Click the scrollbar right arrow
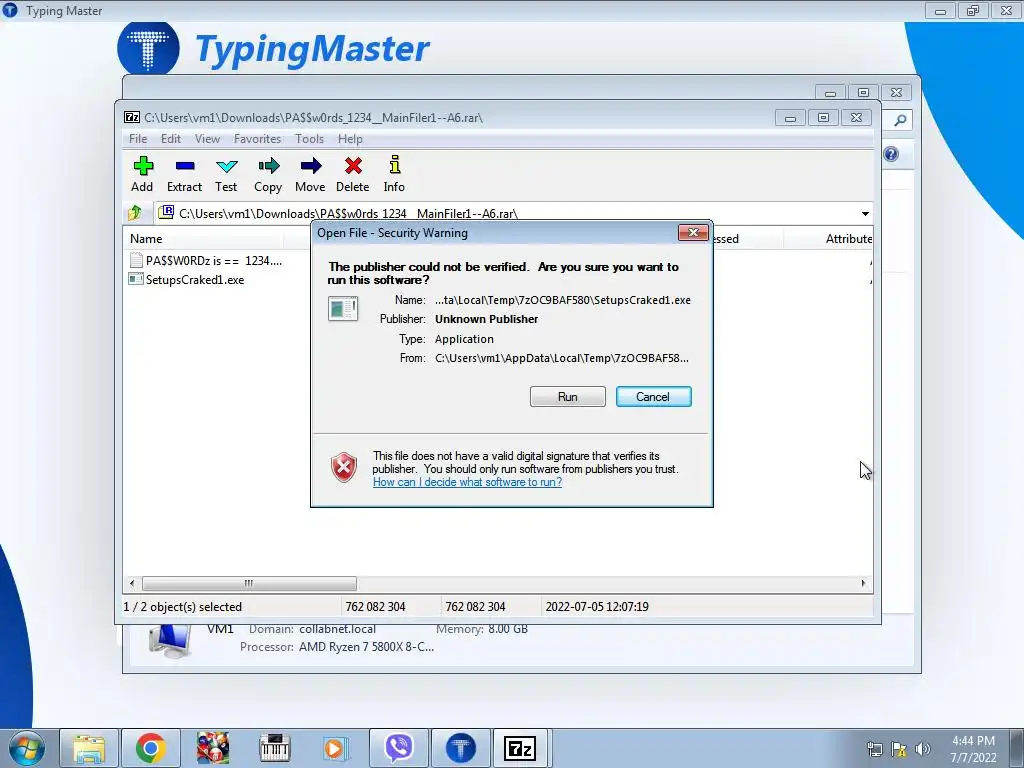Screen dimensions: 1024x768 (x=863, y=583)
